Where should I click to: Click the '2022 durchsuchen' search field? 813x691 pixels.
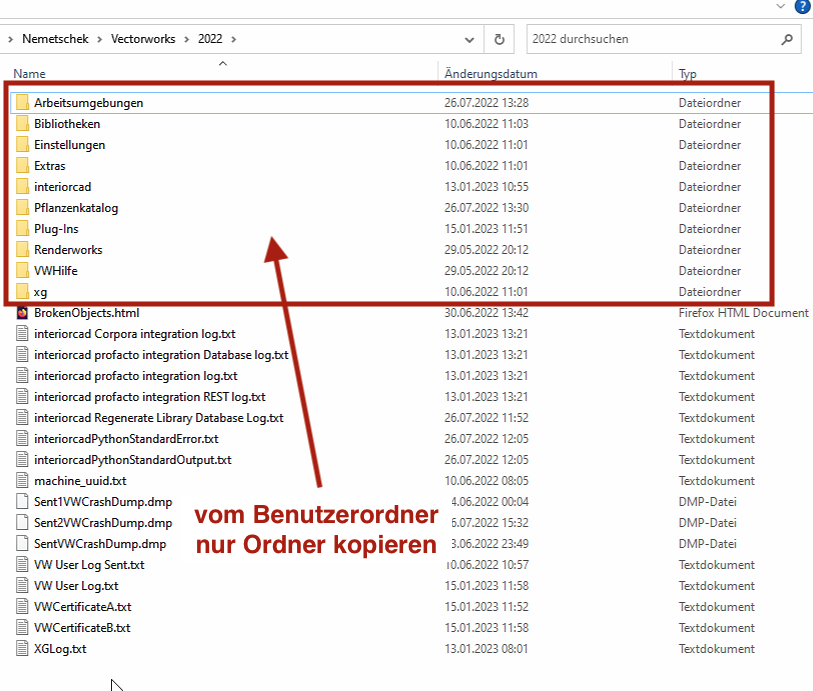click(x=650, y=40)
